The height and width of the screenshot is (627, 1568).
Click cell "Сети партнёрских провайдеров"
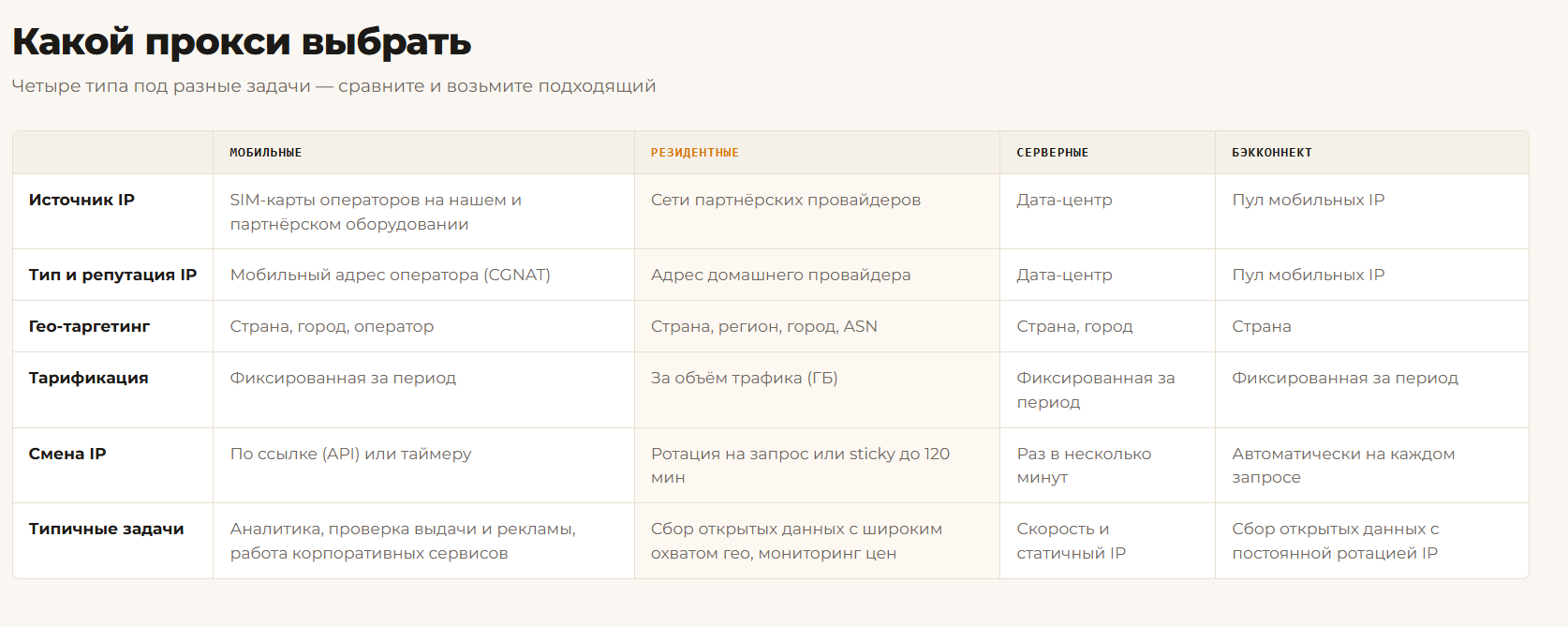(786, 200)
